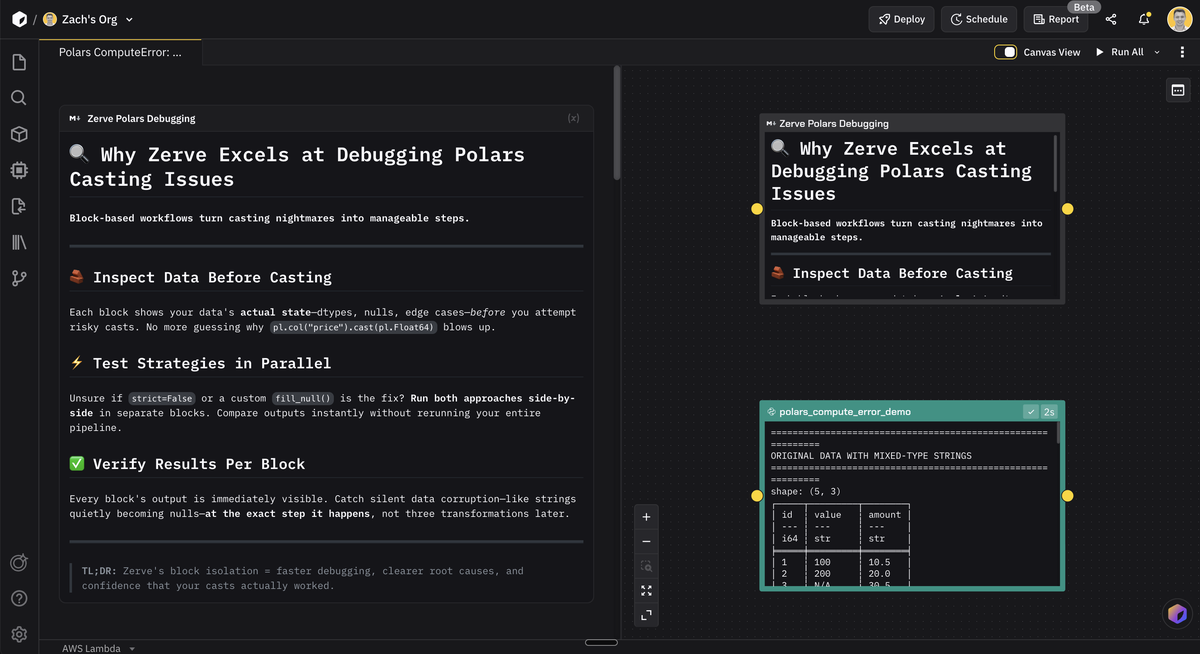
Task: Click the scrollbar inside Zerve Polars Debugging canvas node
Action: coord(1055,163)
